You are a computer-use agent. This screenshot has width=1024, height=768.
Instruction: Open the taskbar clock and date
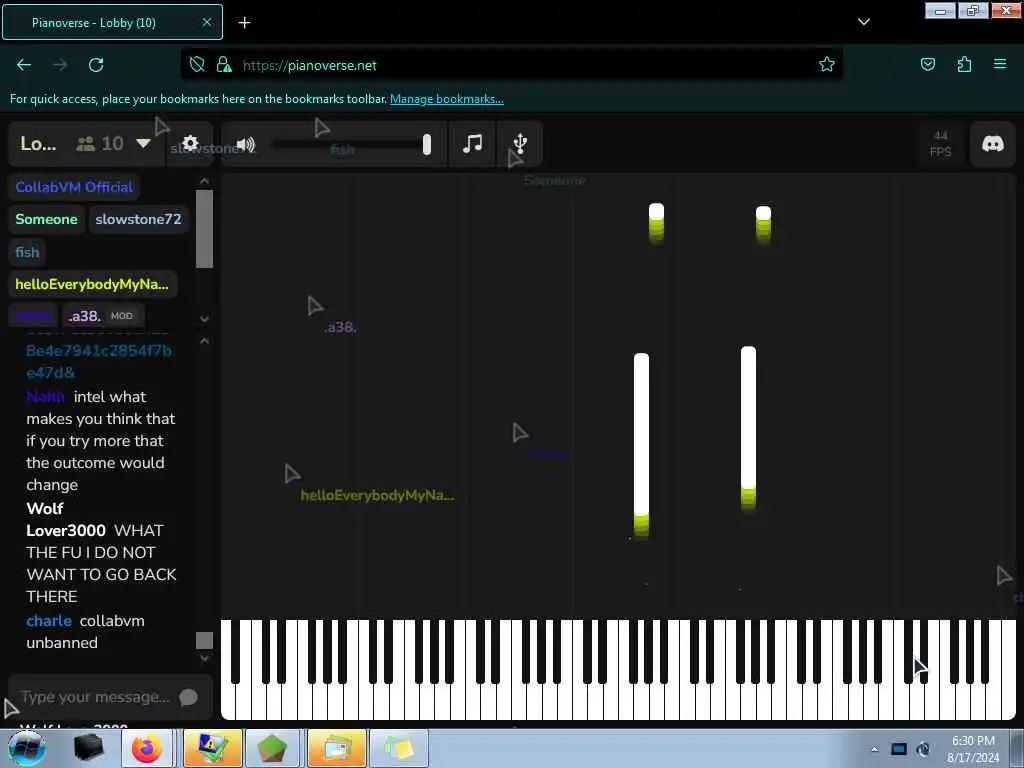(973, 749)
